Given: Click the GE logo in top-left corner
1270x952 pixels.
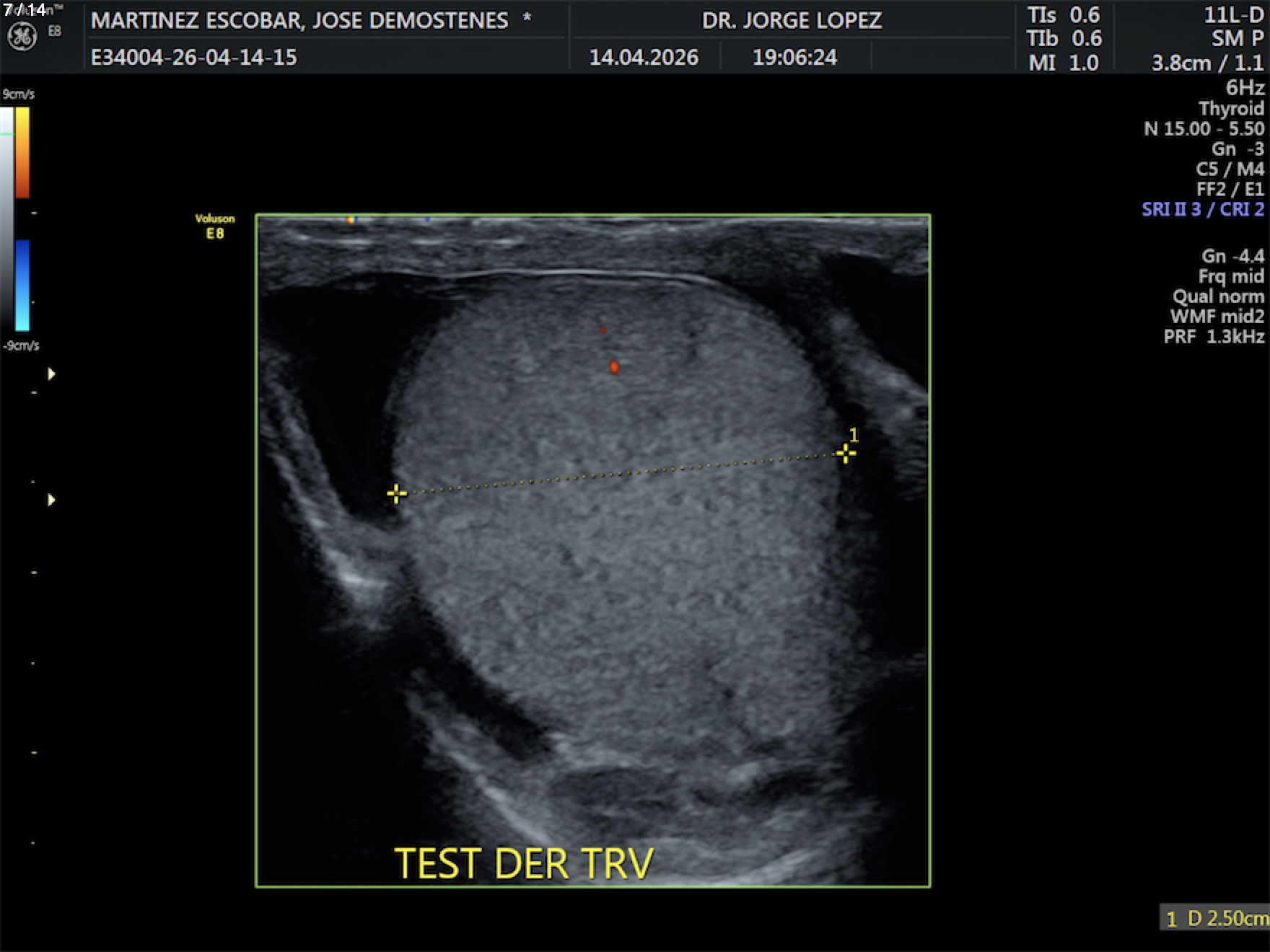Looking at the screenshot, I should [22, 36].
